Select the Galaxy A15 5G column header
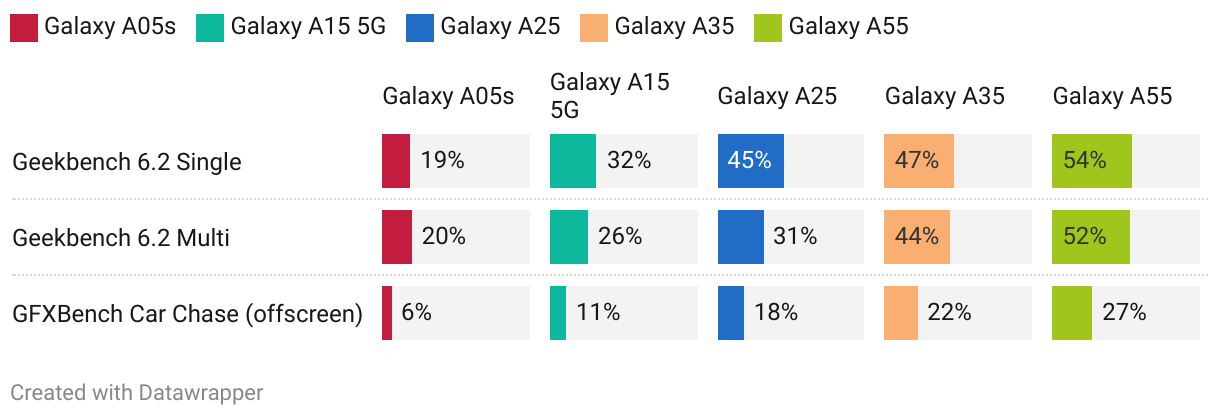 pos(609,96)
